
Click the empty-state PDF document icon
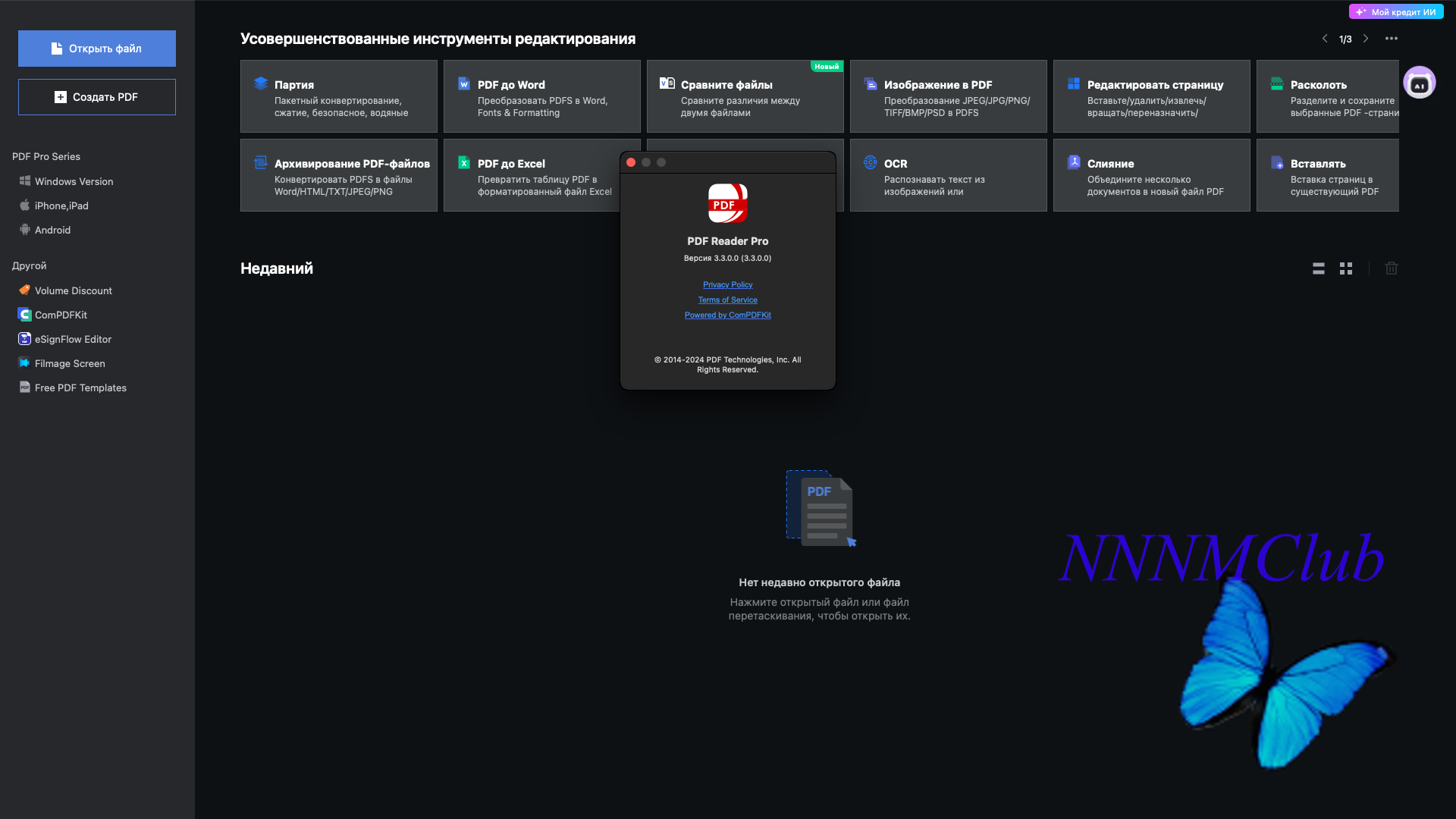(x=821, y=508)
